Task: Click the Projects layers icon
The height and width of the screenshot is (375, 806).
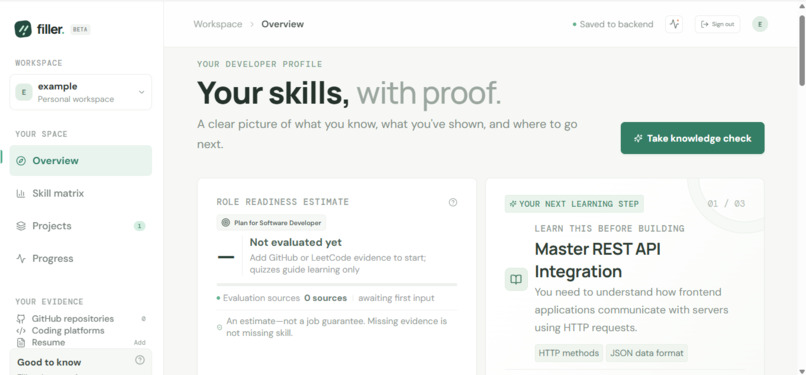Action: pyautogui.click(x=21, y=226)
